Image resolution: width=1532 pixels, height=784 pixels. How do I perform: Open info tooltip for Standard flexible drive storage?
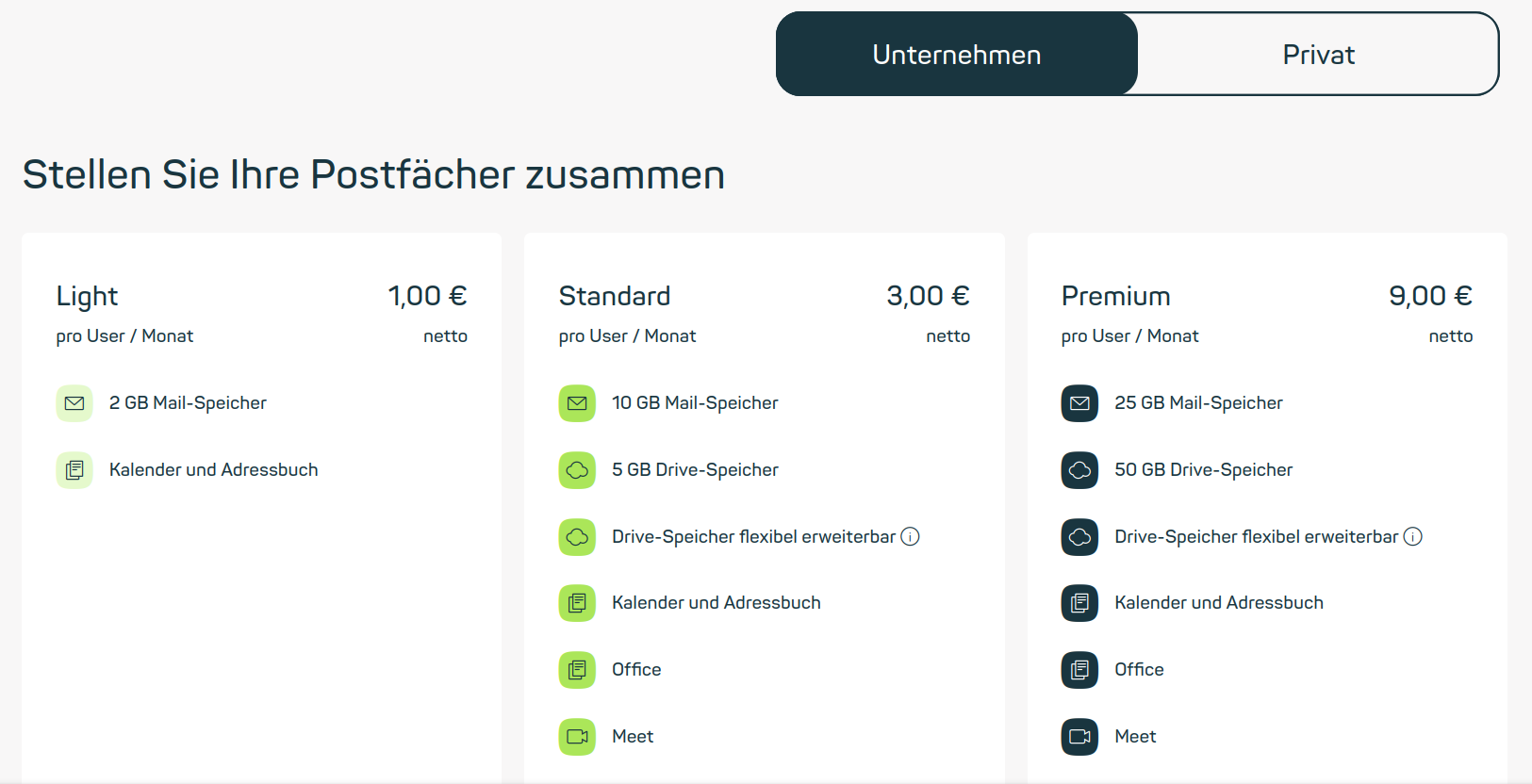tap(910, 537)
